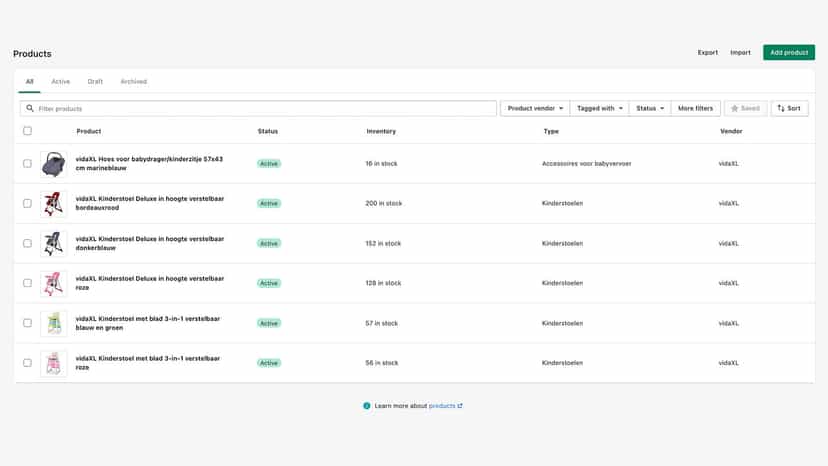Click the sort arrows icon
The image size is (828, 466).
click(x=781, y=108)
